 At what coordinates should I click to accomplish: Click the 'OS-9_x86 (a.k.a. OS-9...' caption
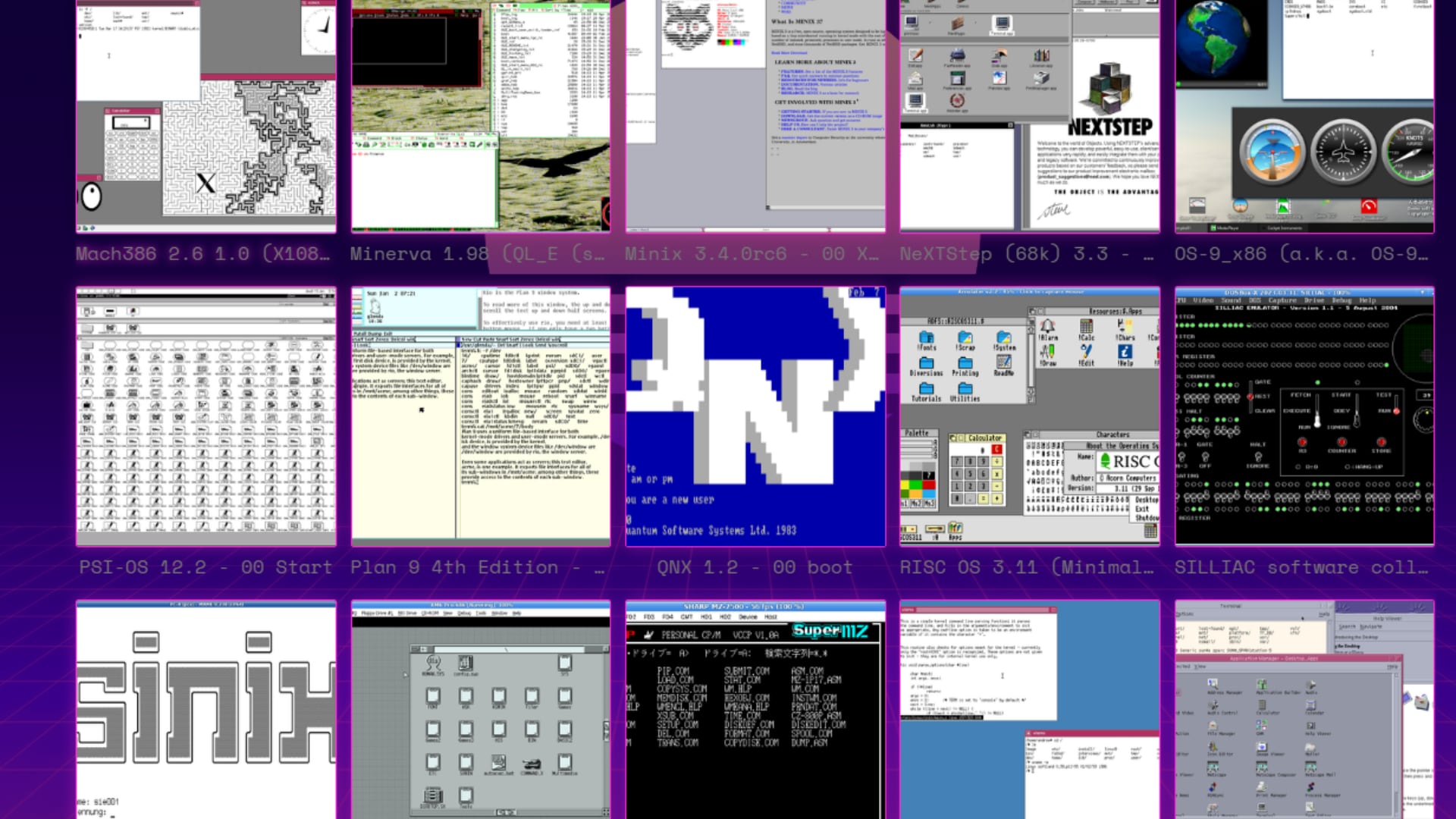pos(1301,254)
